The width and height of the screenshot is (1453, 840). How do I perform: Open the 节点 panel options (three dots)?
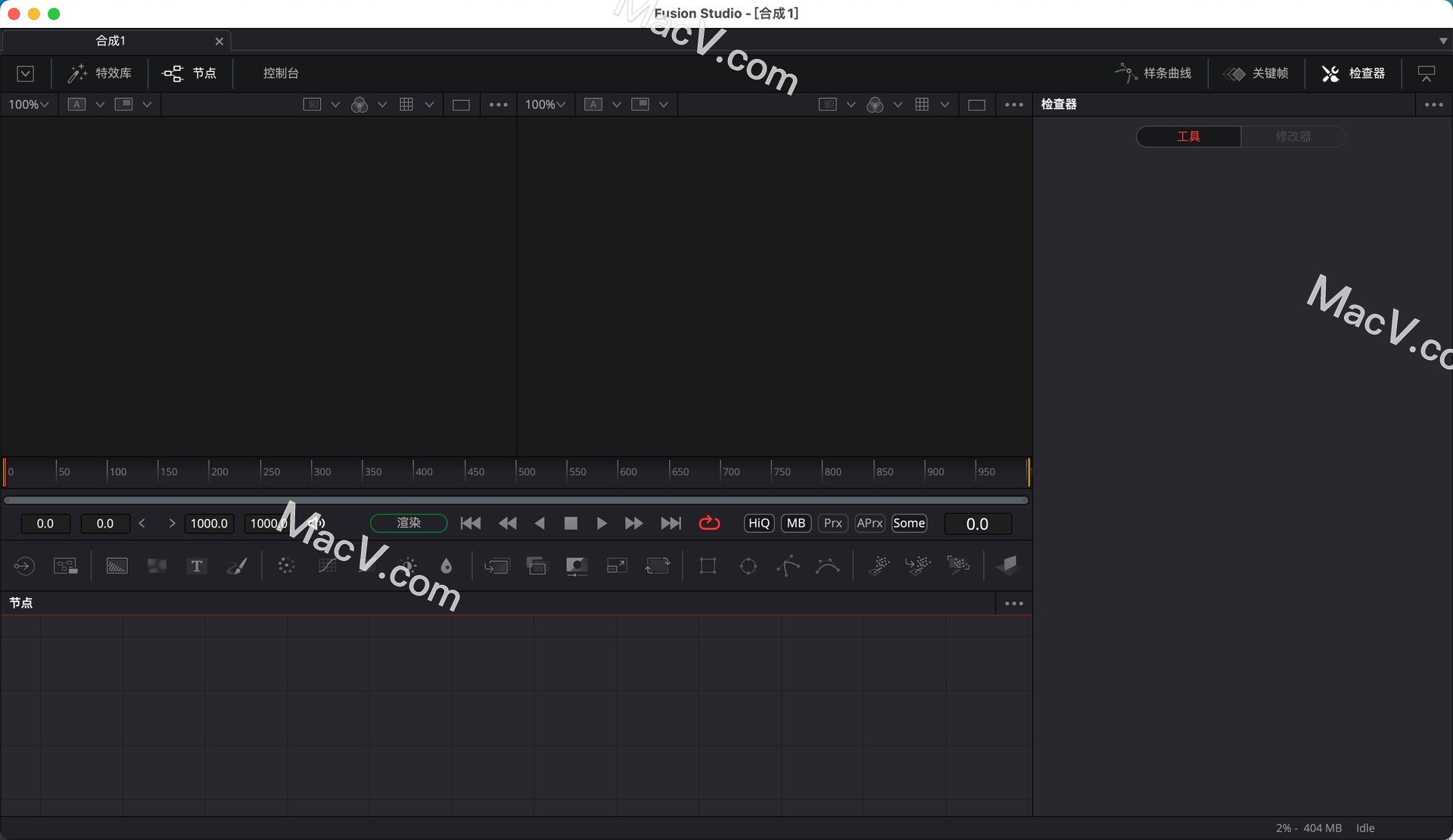(x=1013, y=603)
